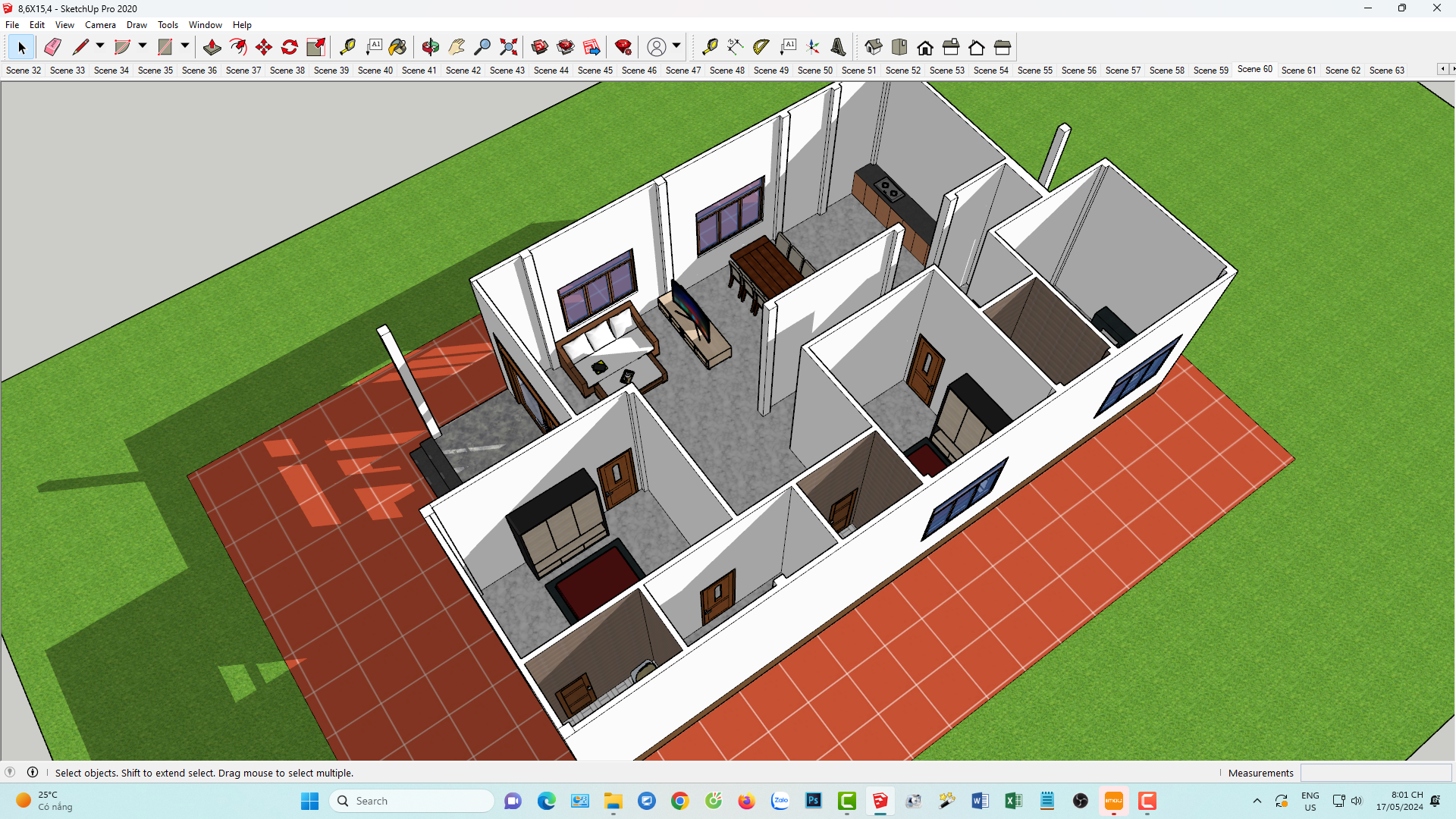Screen dimensions: 1456x819
Task: Switch to Iso house view
Action: coord(873,47)
